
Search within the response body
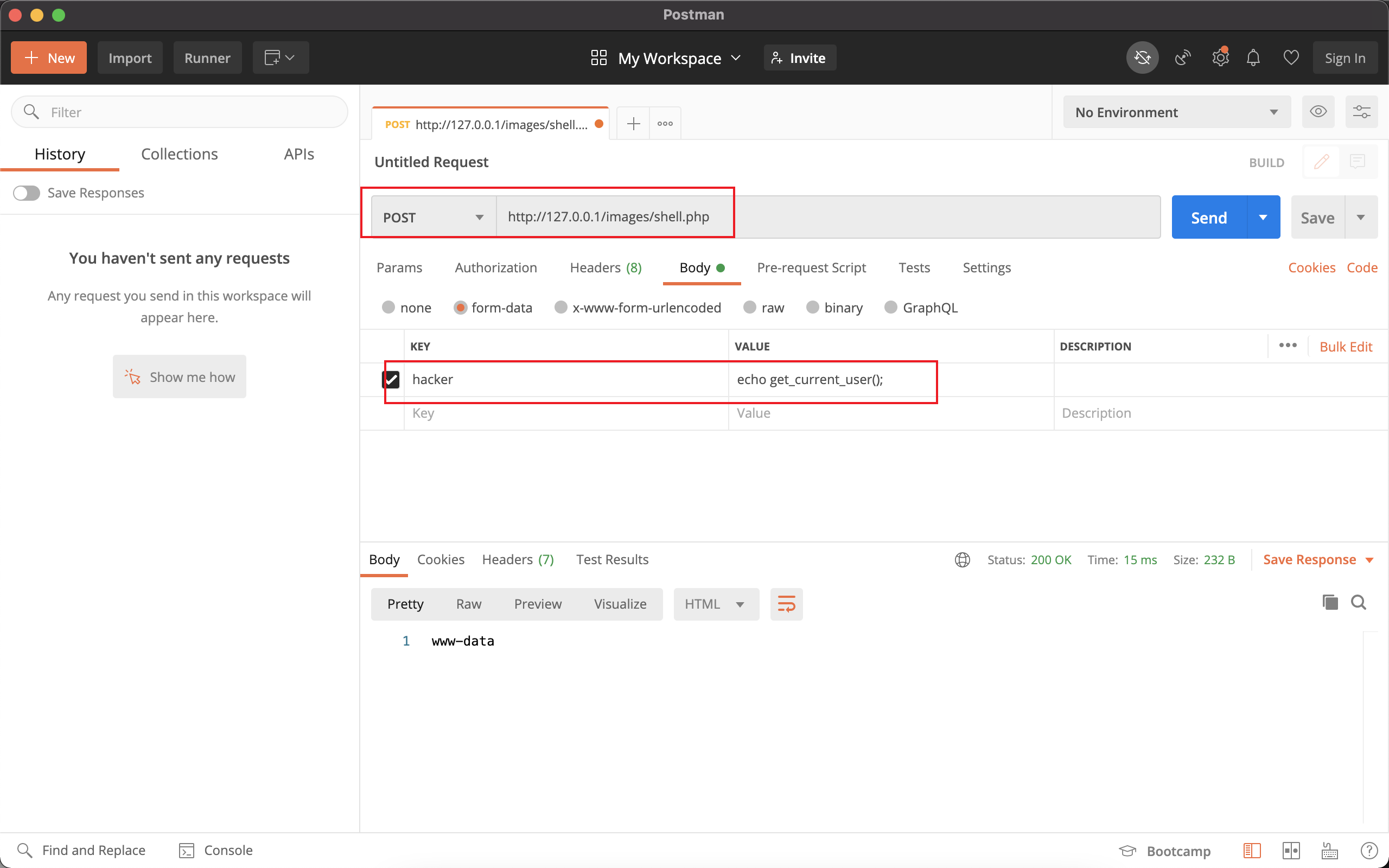(x=1359, y=602)
